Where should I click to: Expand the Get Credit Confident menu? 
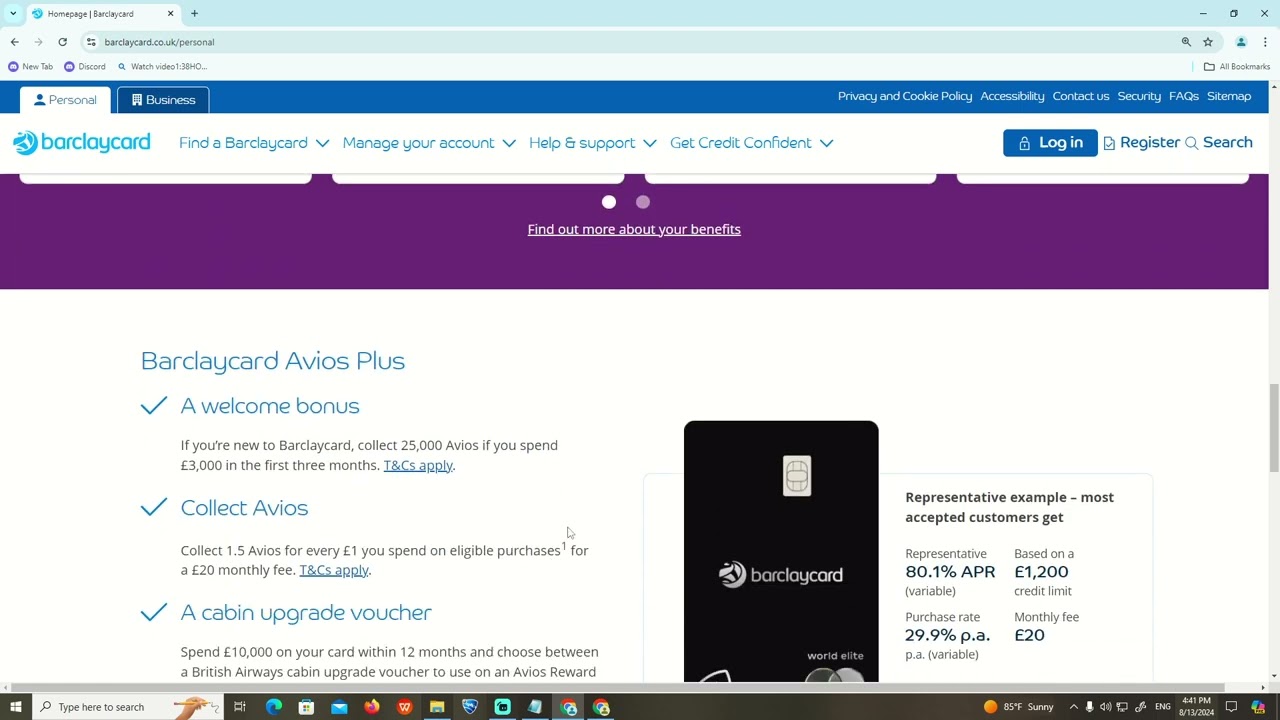752,143
